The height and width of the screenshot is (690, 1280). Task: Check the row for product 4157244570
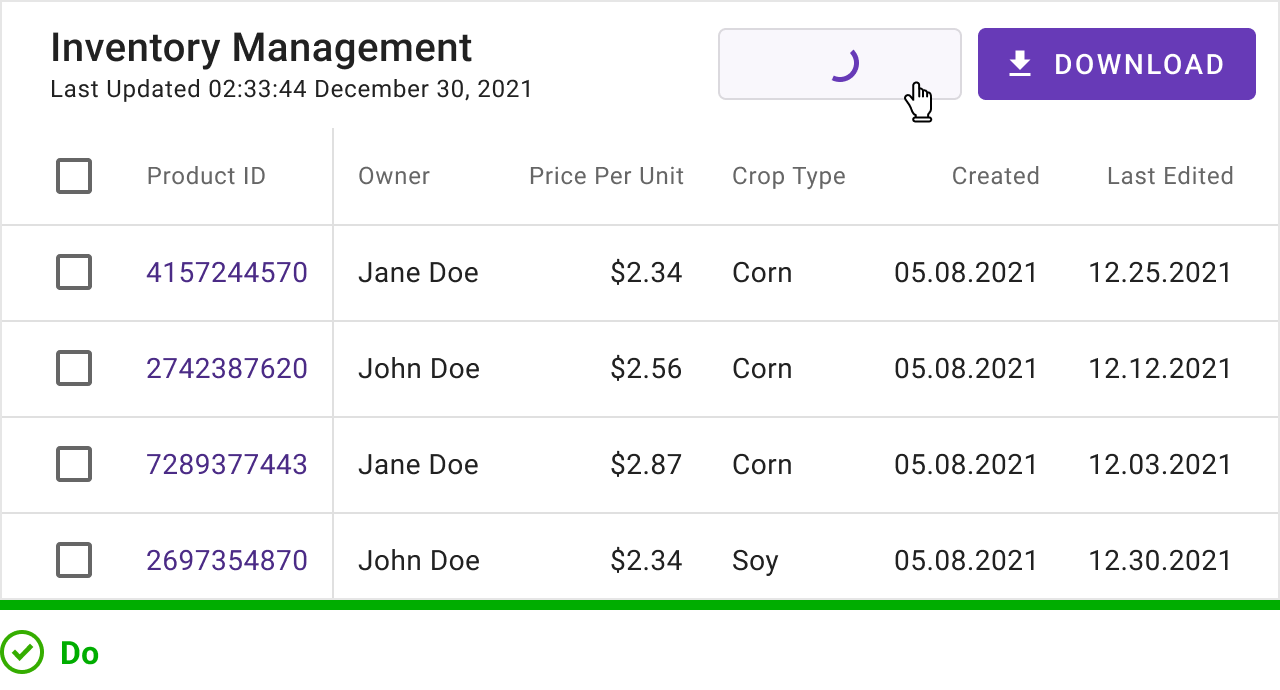pos(74,272)
